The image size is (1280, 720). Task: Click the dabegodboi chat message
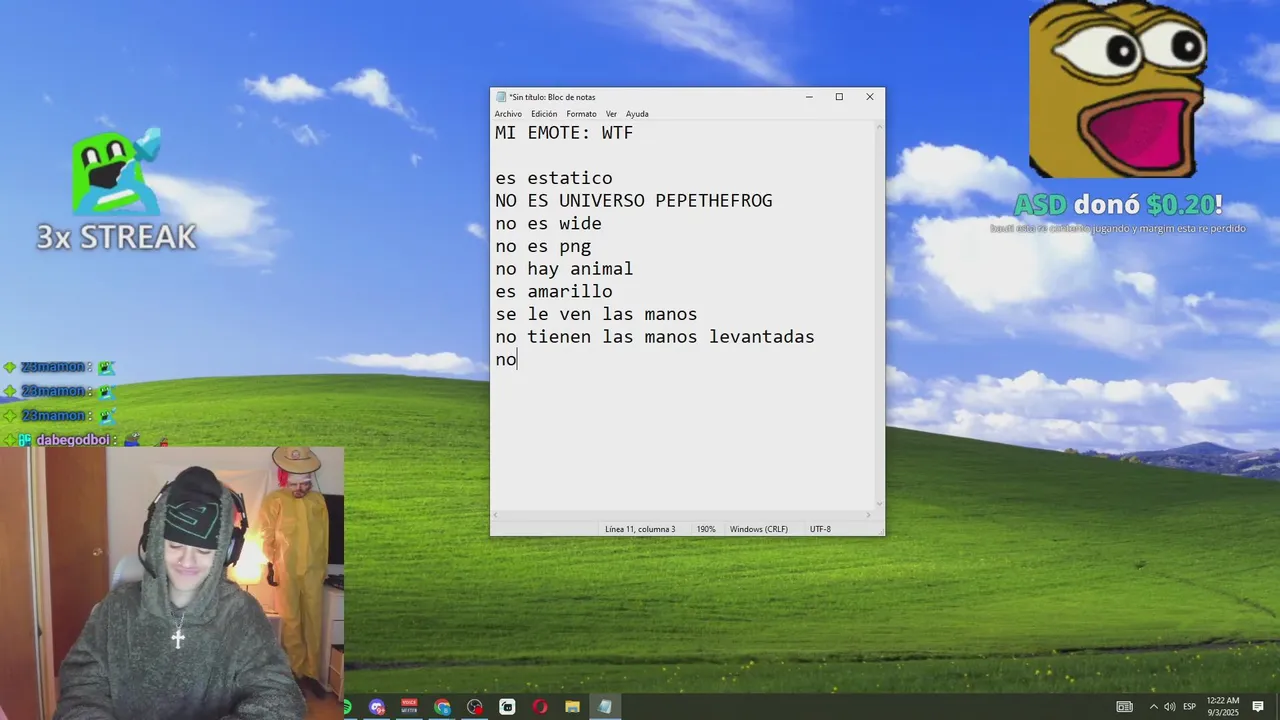click(x=84, y=440)
